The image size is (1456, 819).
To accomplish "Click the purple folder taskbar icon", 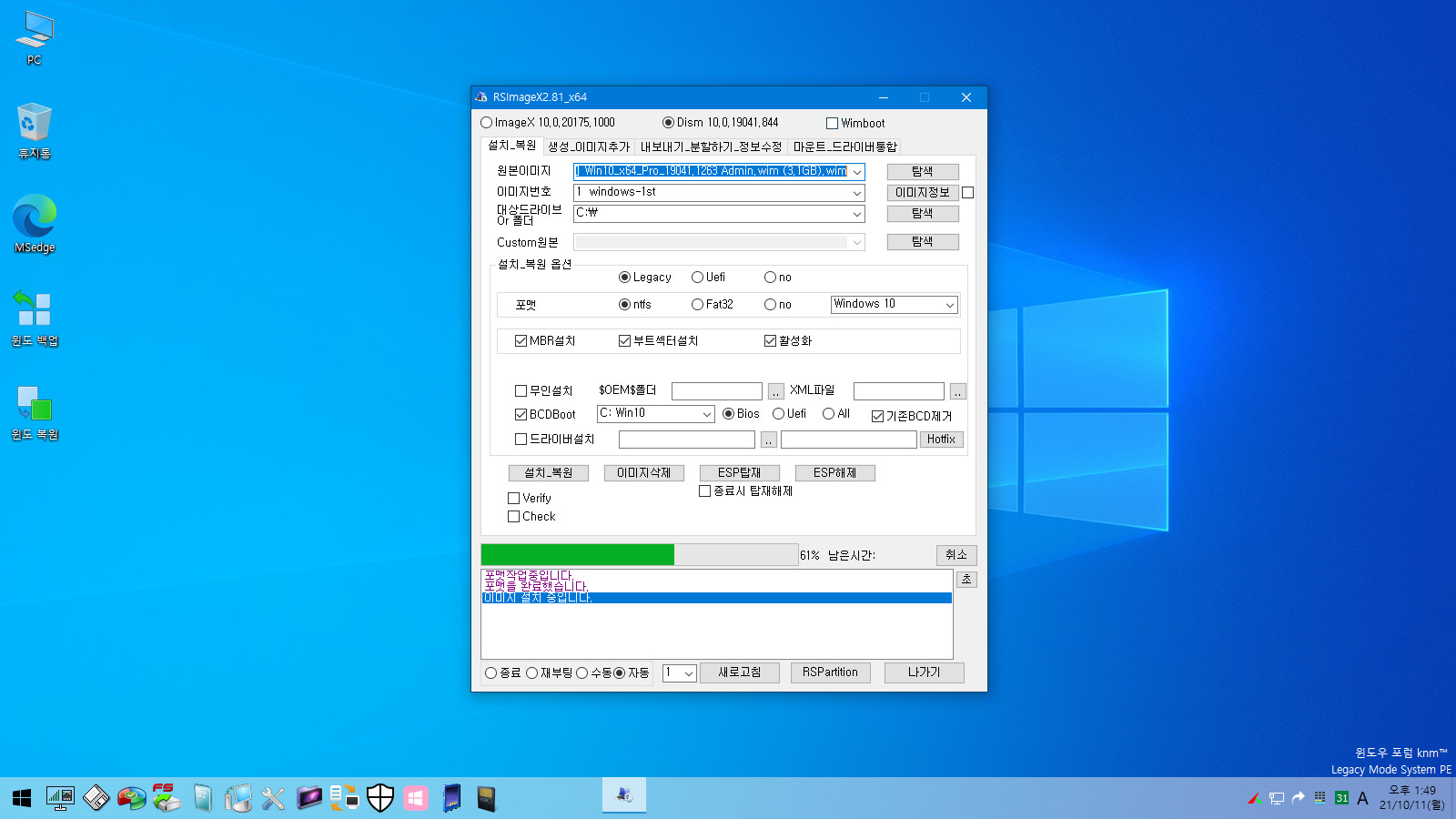I will pos(309,799).
